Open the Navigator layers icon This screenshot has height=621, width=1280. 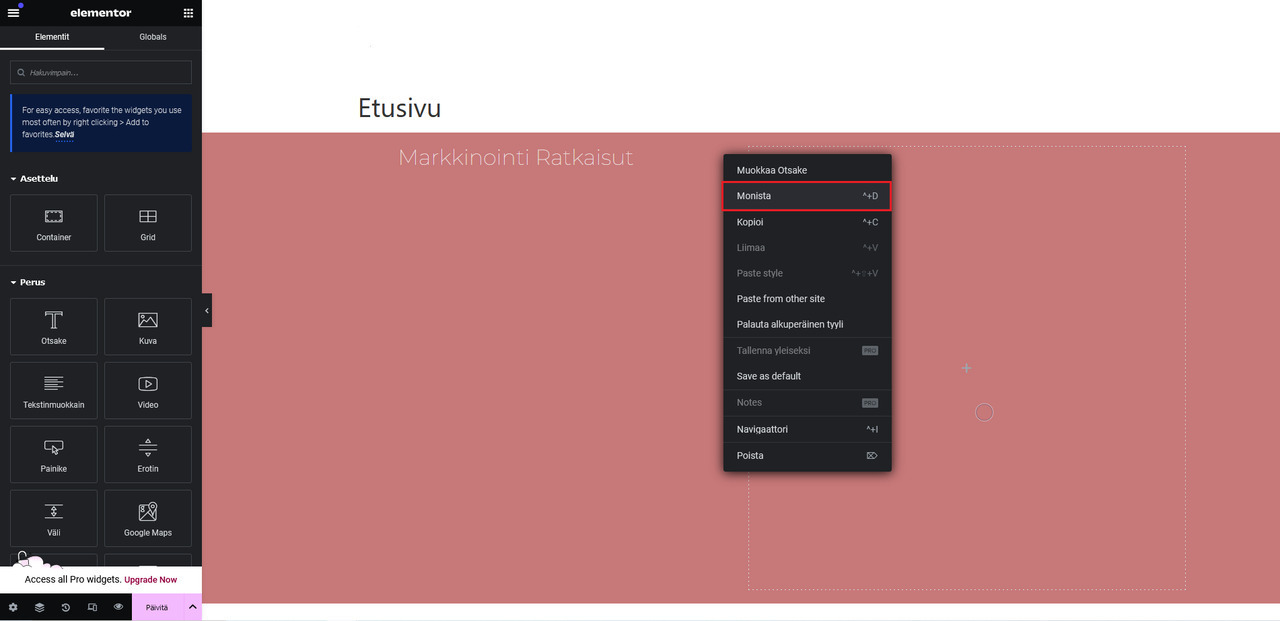pyautogui.click(x=39, y=607)
